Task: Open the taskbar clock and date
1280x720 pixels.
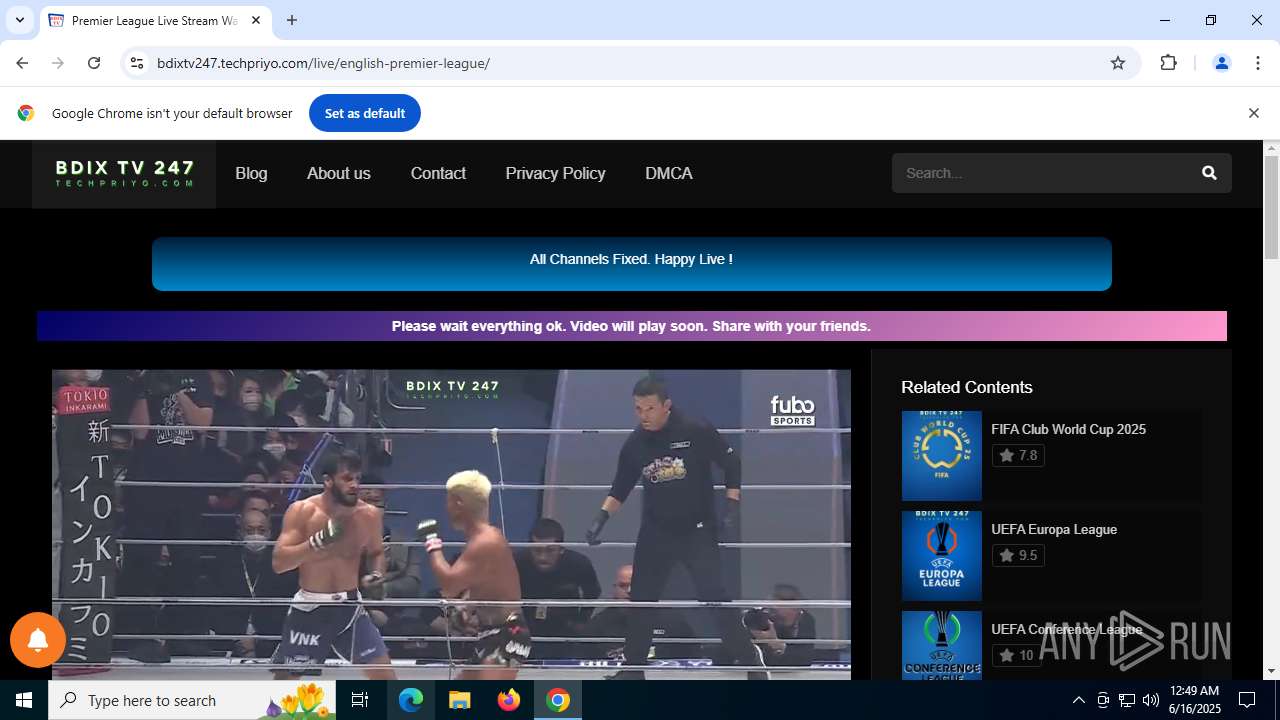Action: pos(1195,700)
